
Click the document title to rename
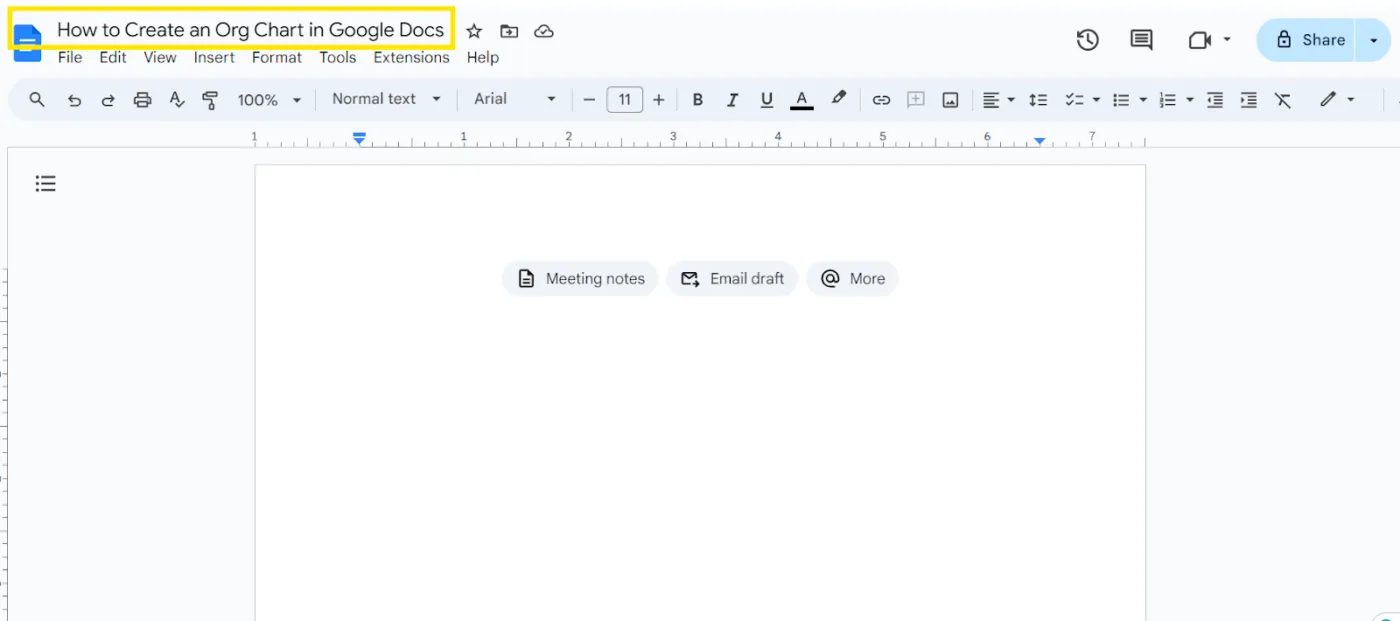pos(250,30)
